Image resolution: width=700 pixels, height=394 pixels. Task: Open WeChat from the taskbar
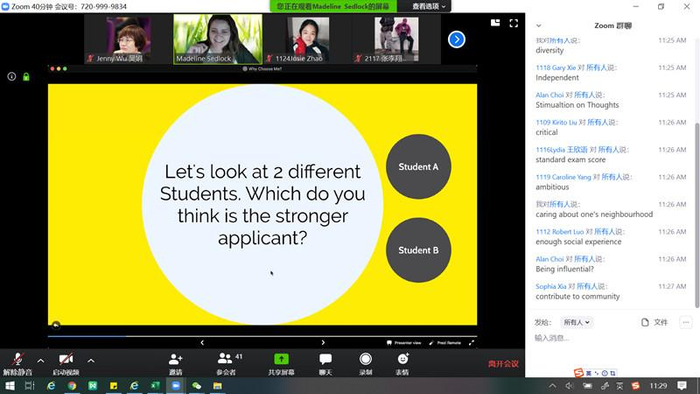coord(196,386)
